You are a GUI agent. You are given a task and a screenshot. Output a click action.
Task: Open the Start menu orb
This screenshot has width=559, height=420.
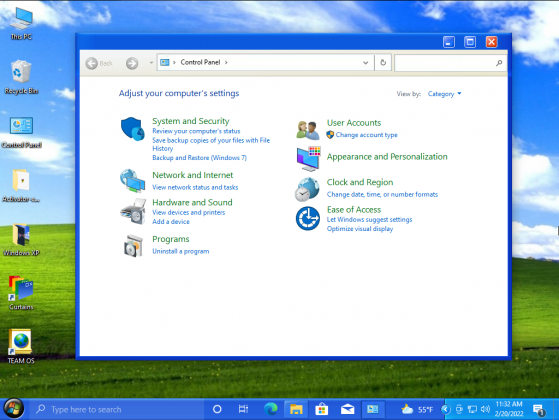click(x=14, y=409)
